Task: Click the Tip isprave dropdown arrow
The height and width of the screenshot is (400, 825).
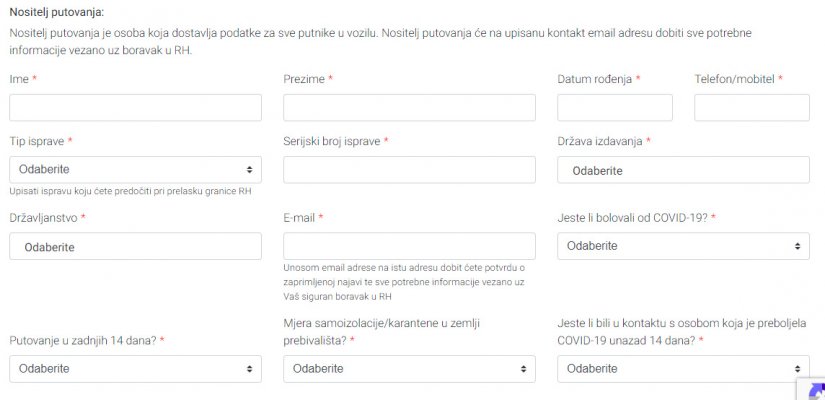Action: tap(248, 170)
